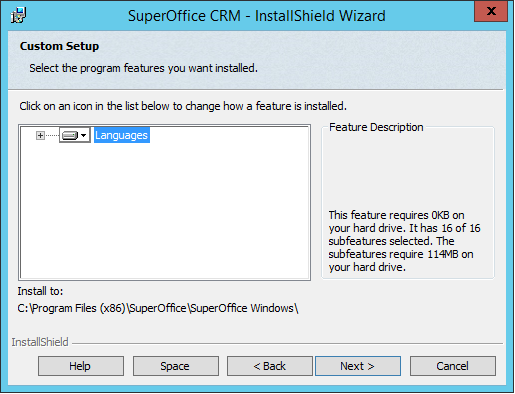Expand the Languages feature tree node
The width and height of the screenshot is (515, 394).
point(40,135)
